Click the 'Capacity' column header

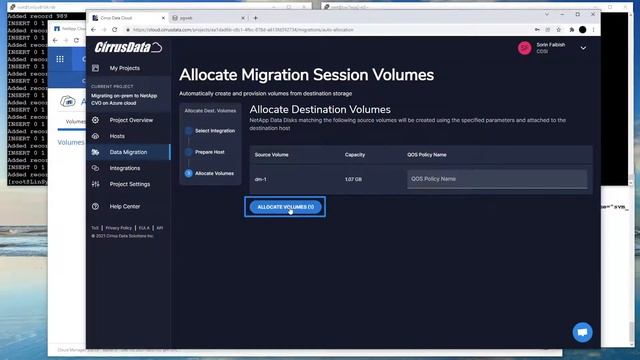pos(355,155)
